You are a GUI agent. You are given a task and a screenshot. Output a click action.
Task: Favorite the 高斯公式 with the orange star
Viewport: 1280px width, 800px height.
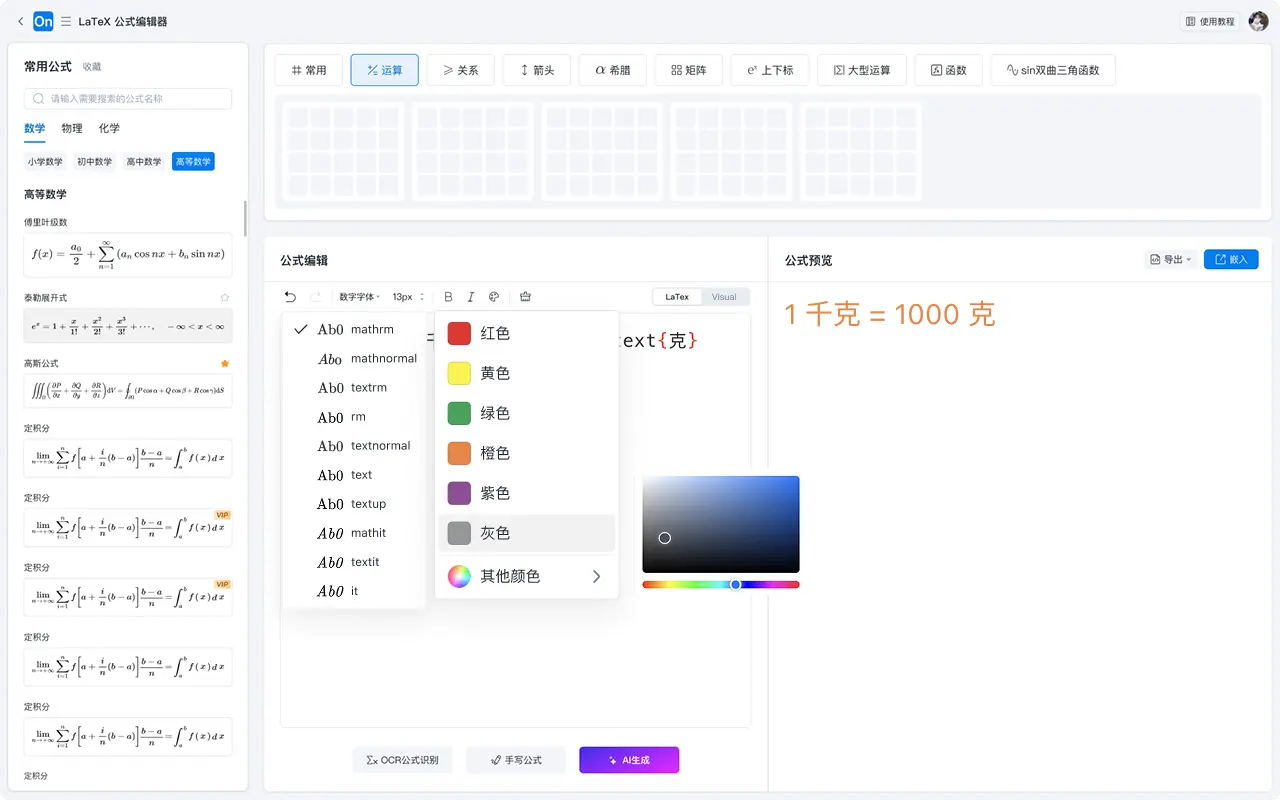pyautogui.click(x=225, y=363)
